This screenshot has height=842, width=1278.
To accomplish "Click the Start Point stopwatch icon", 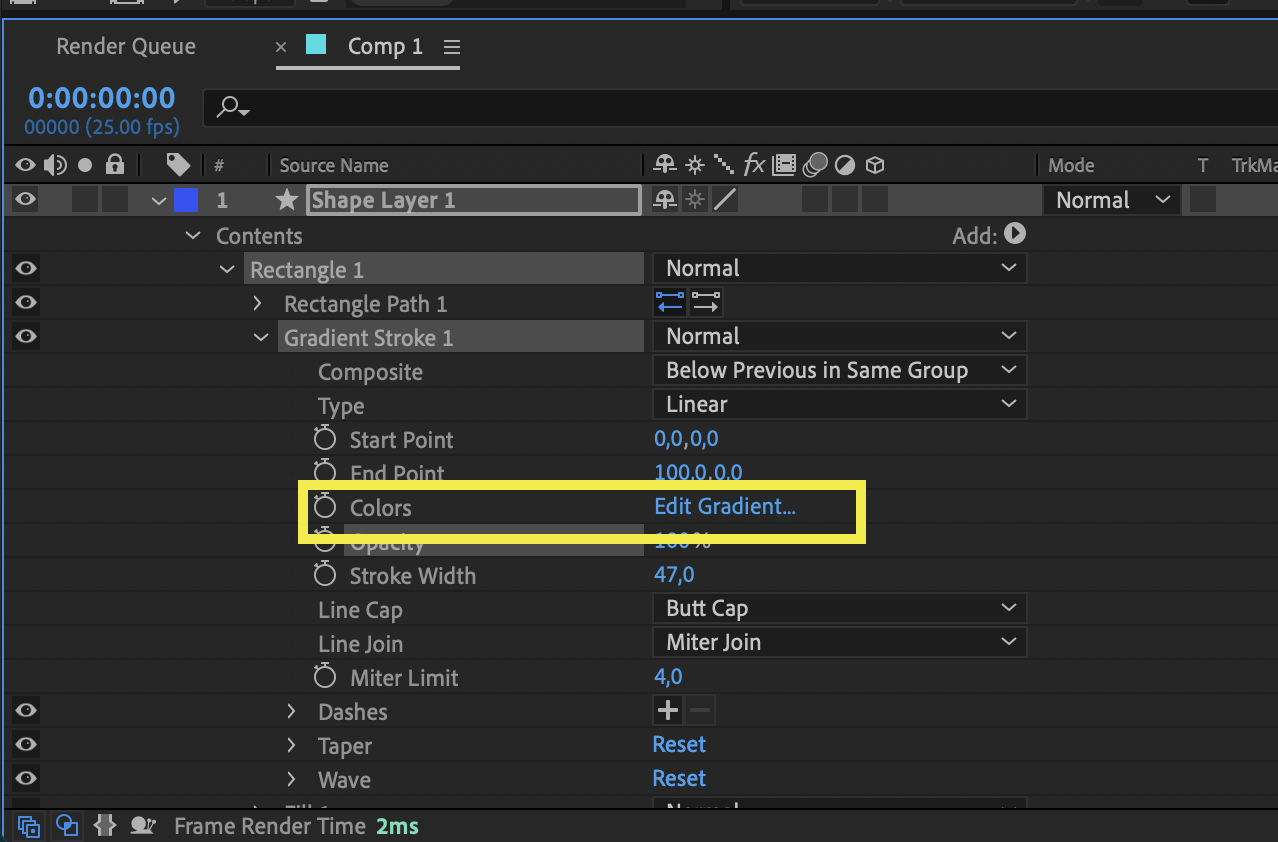I will pos(325,439).
